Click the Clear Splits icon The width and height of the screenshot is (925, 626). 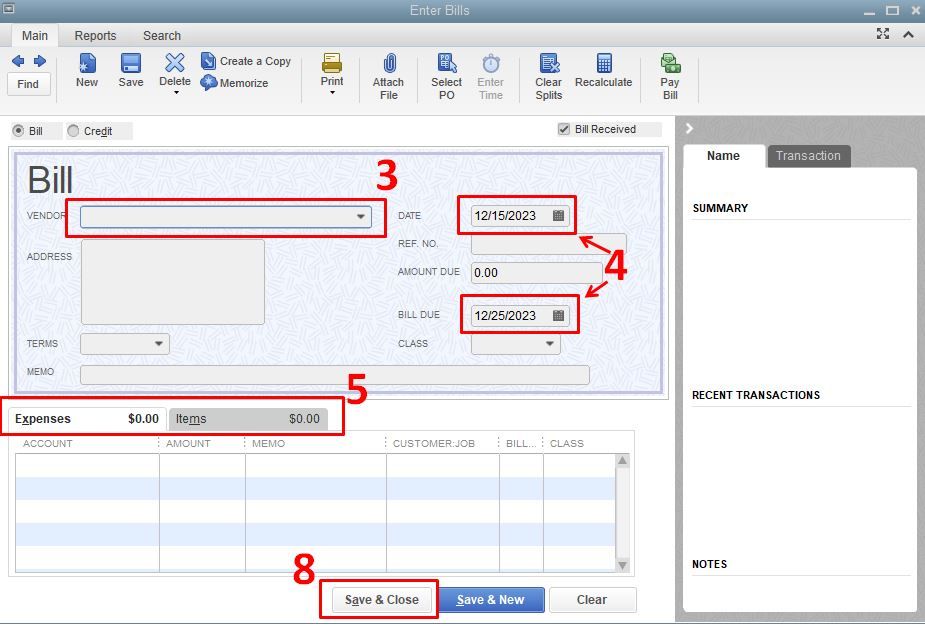[x=549, y=63]
